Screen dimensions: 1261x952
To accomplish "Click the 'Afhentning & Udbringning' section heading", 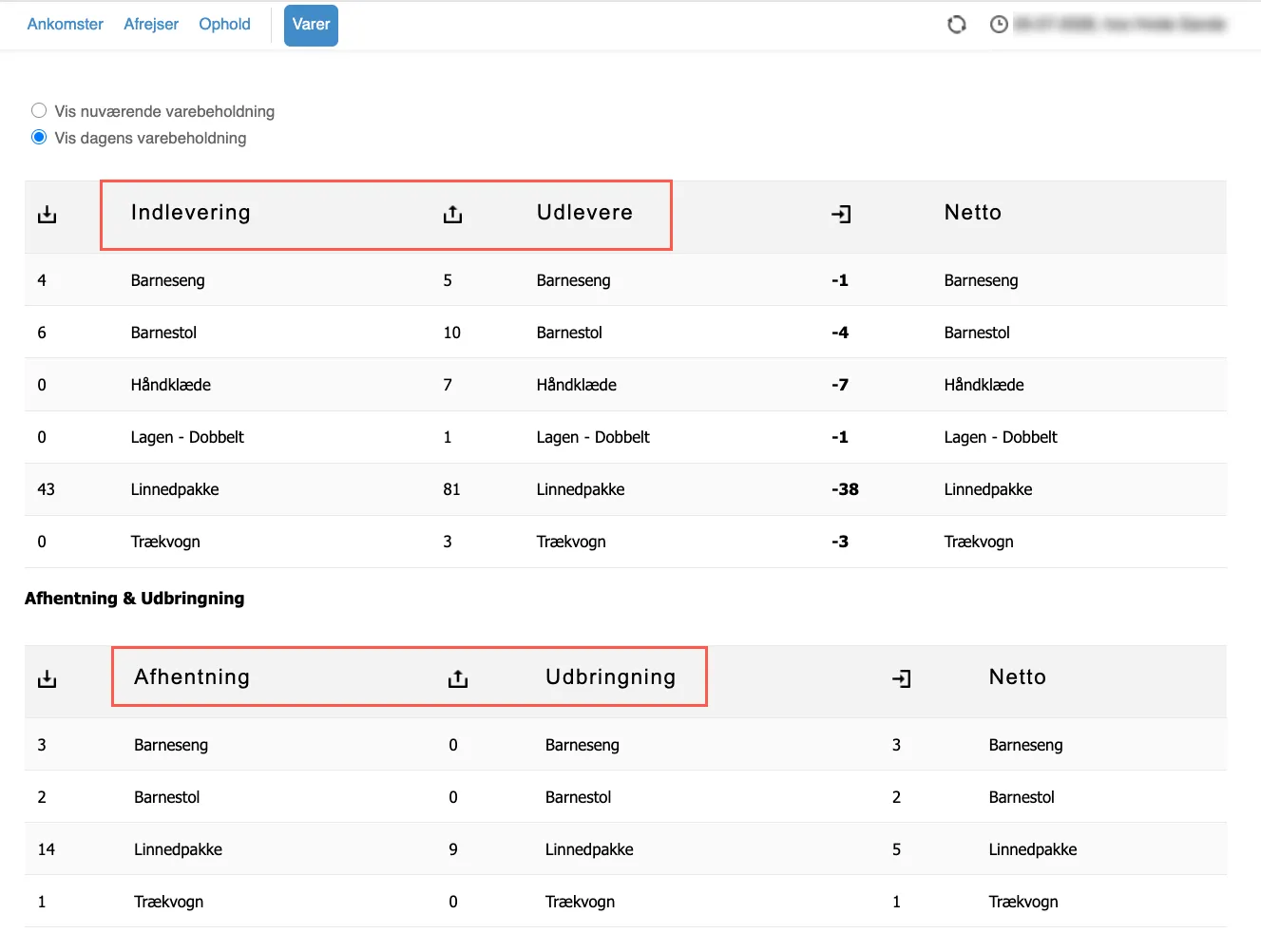I will (135, 599).
